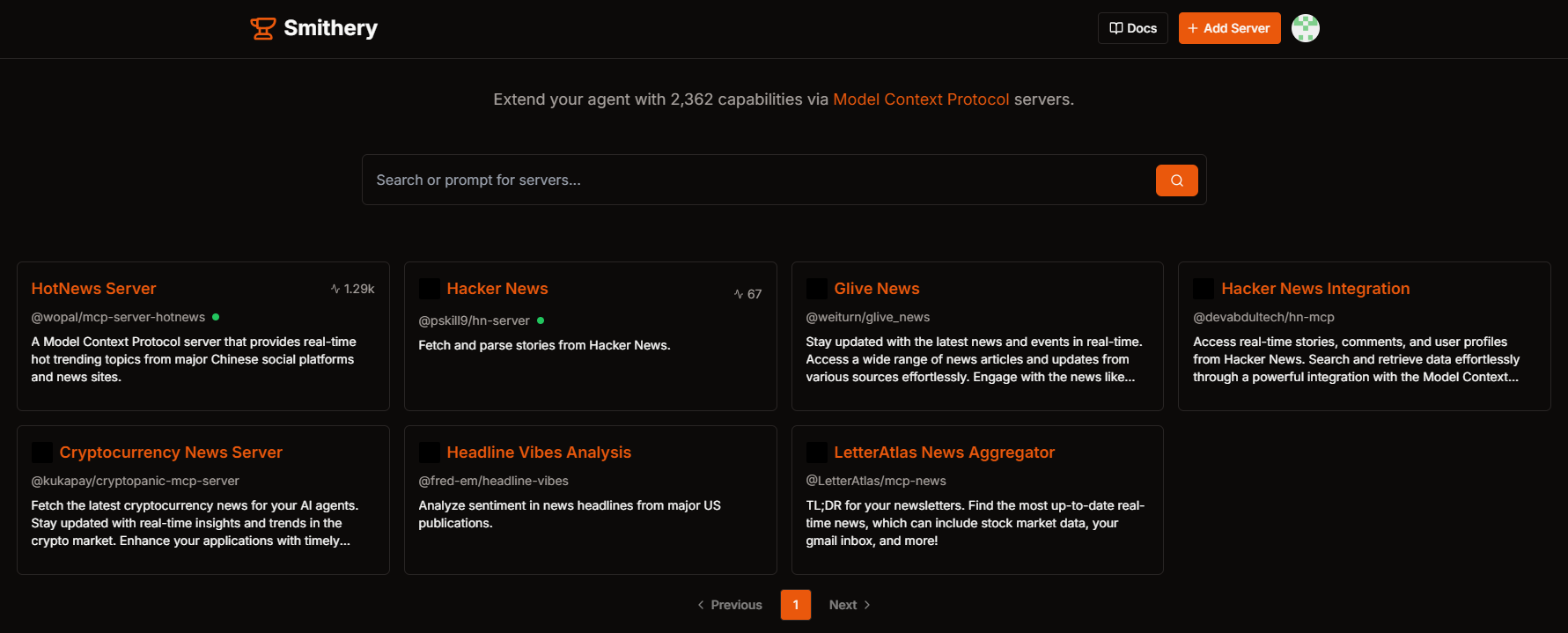Click @devabdultech/hn-mcp handle

[1263, 317]
